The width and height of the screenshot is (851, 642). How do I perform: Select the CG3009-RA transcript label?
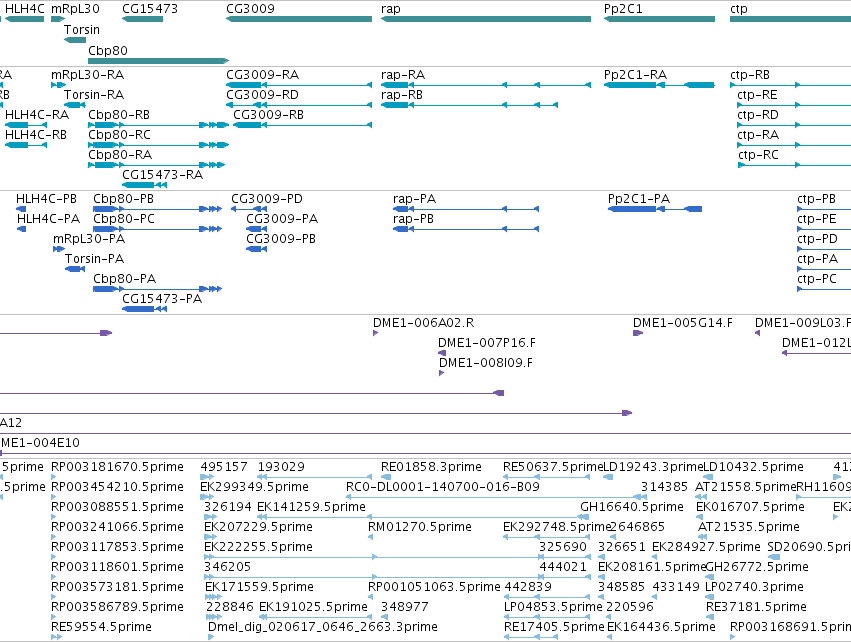pos(263,74)
